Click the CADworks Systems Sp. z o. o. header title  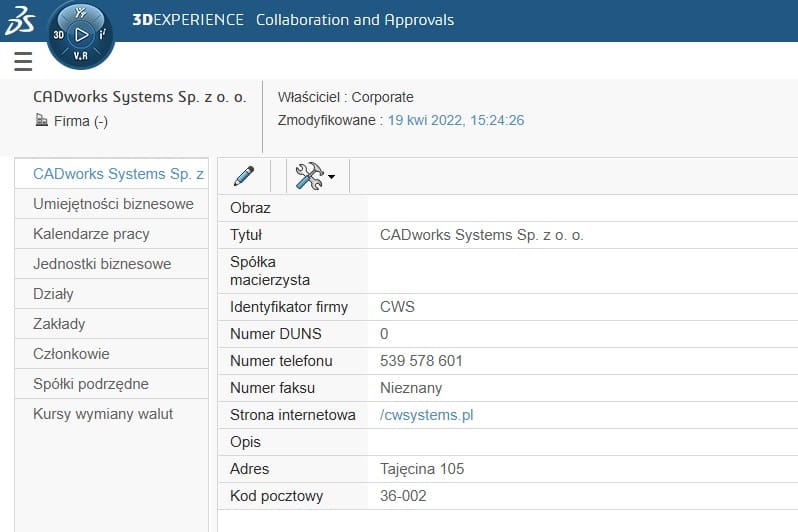pos(139,97)
